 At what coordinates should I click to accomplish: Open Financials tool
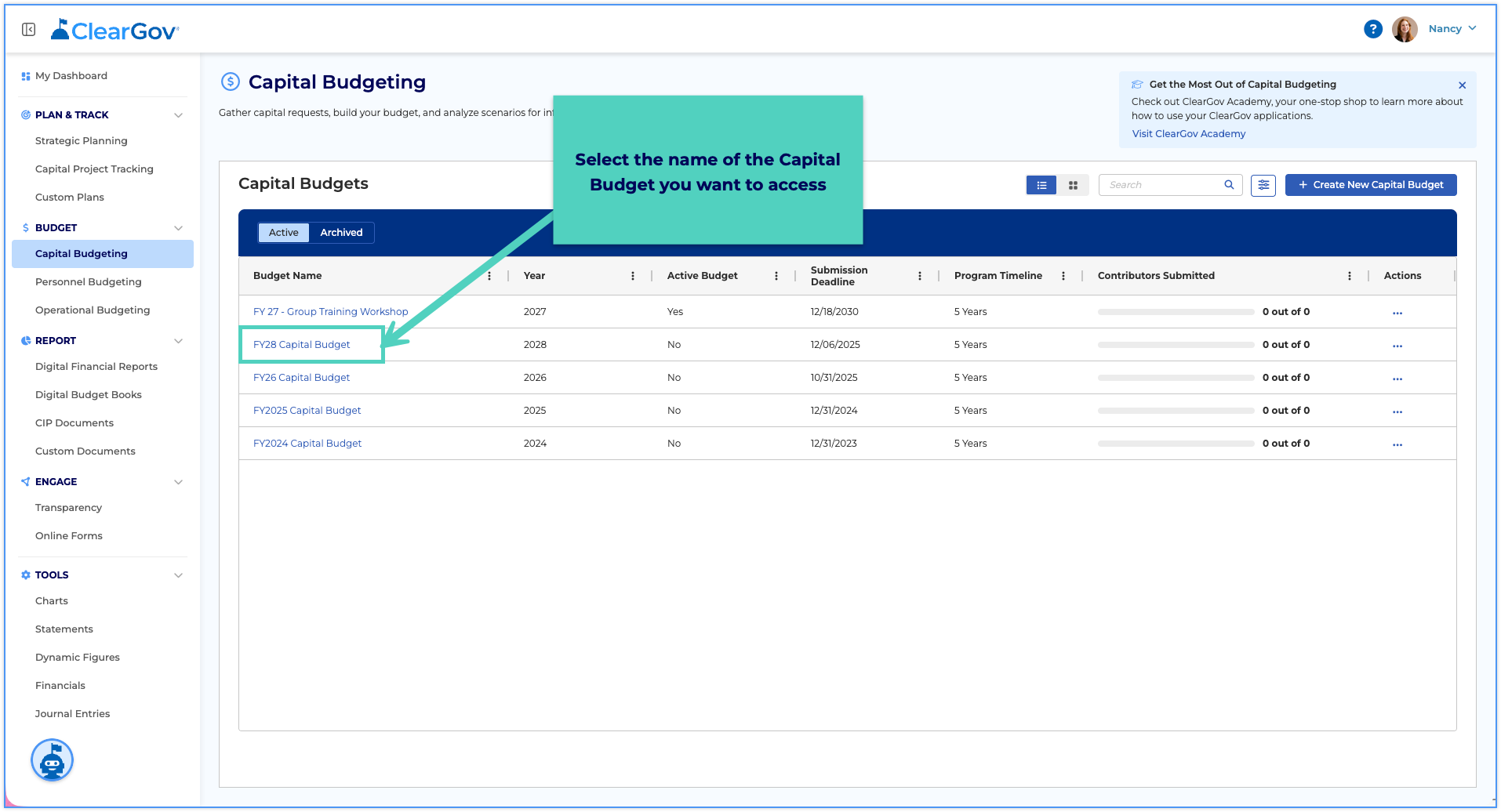(60, 686)
